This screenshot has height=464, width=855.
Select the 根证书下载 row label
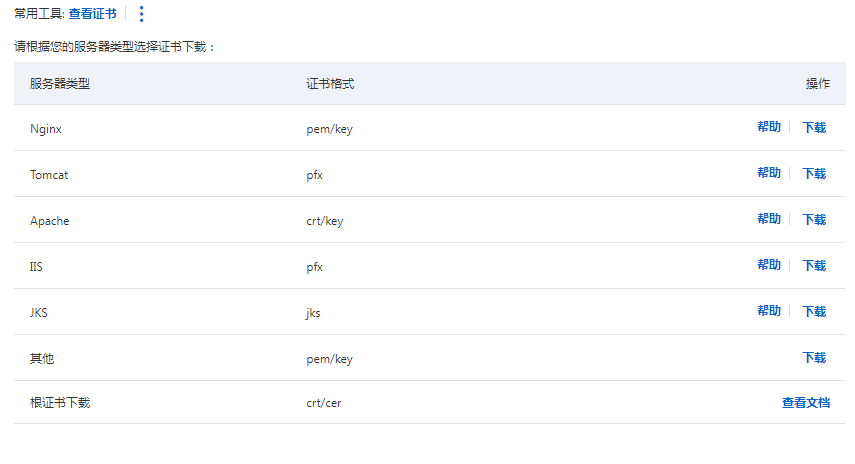60,403
